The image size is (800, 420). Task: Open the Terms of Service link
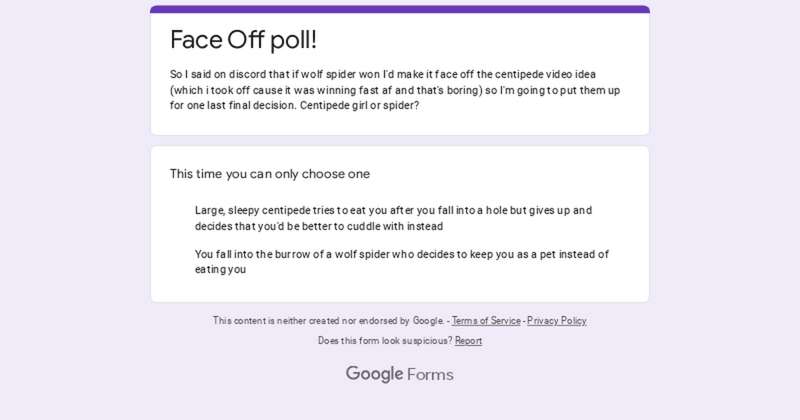click(x=486, y=321)
